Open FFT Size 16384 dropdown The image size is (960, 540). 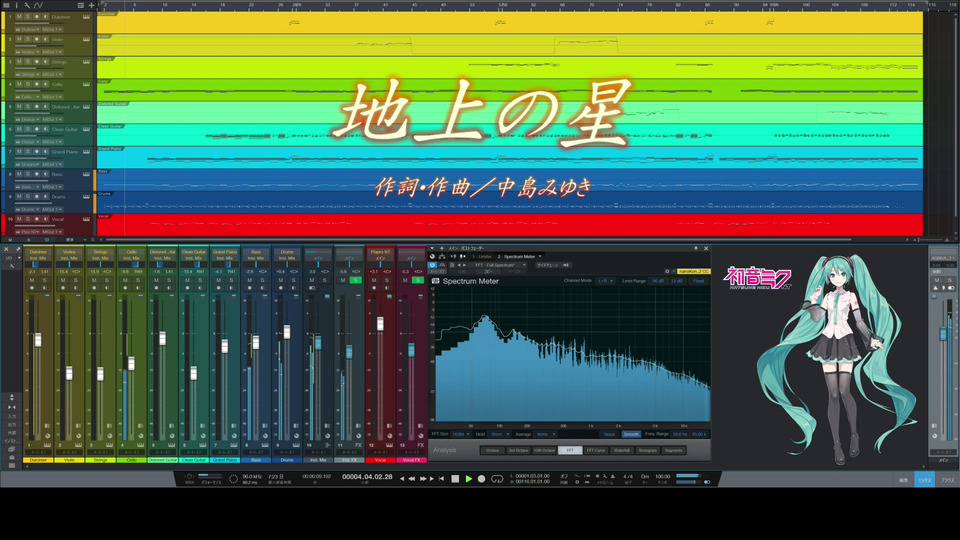[x=460, y=434]
